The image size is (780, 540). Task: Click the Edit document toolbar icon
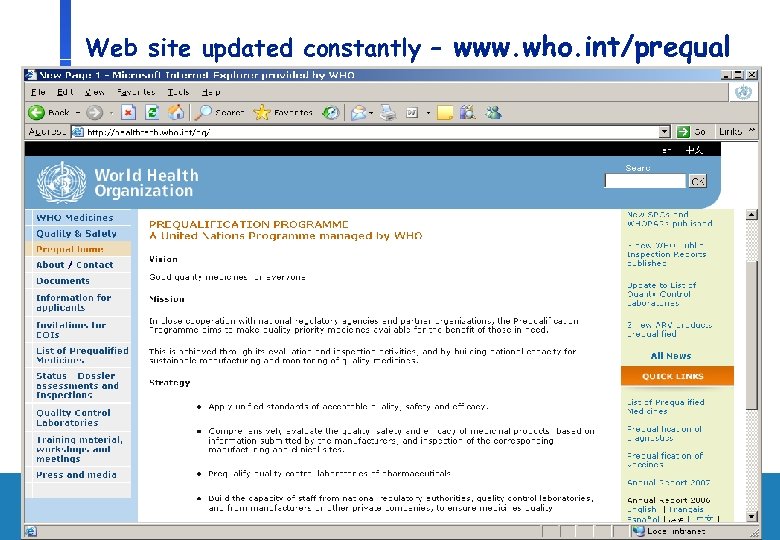(412, 113)
